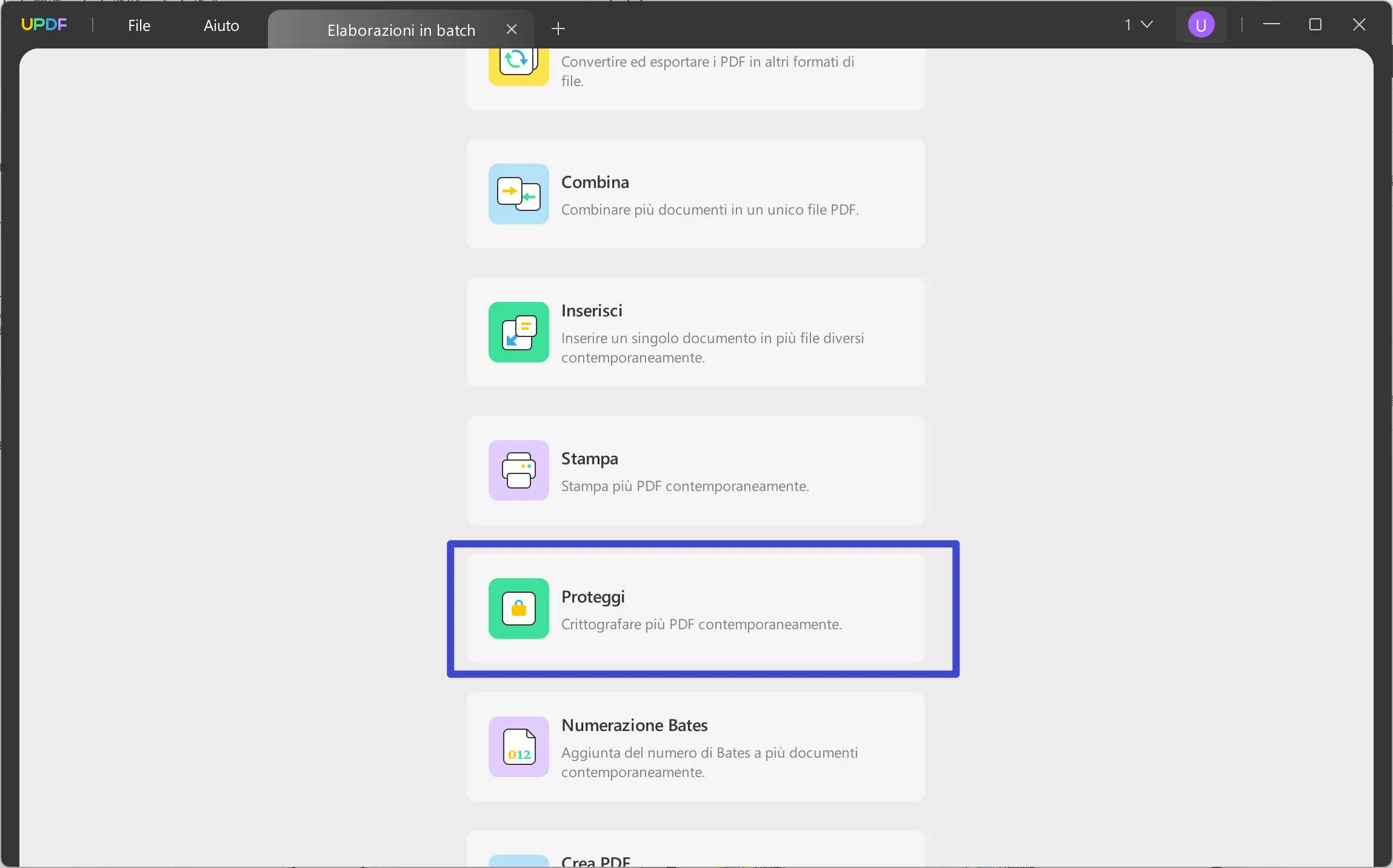Click the green Proteggi lock icon
Screen dimensions: 1393x868
[x=519, y=609]
